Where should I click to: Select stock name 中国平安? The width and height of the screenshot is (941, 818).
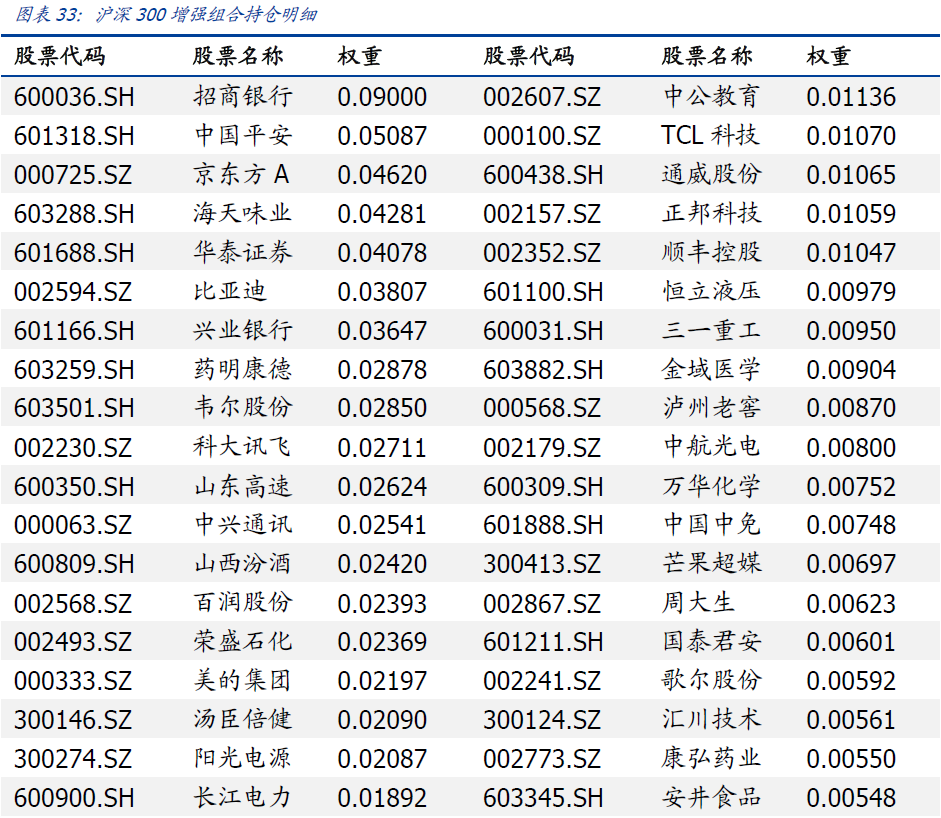pos(243,135)
